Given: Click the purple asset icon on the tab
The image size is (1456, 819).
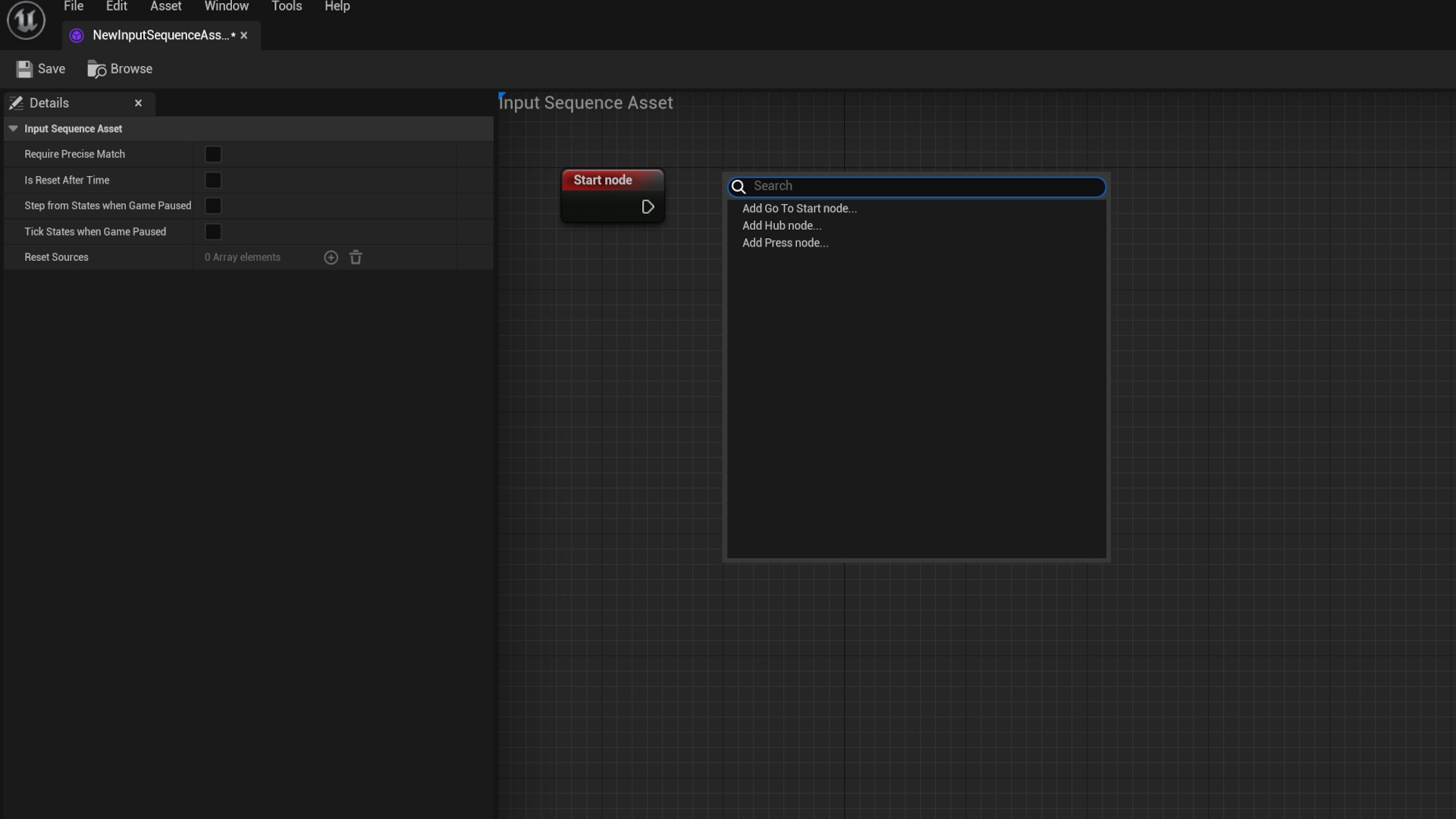Looking at the screenshot, I should point(76,35).
